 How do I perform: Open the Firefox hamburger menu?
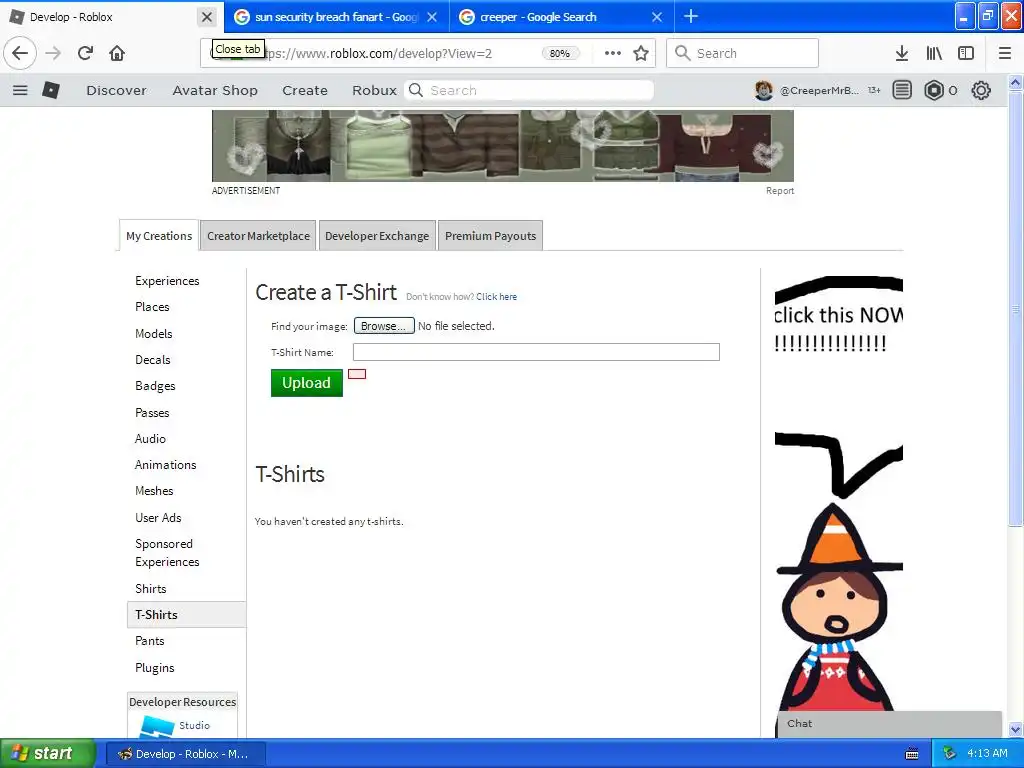(1005, 53)
